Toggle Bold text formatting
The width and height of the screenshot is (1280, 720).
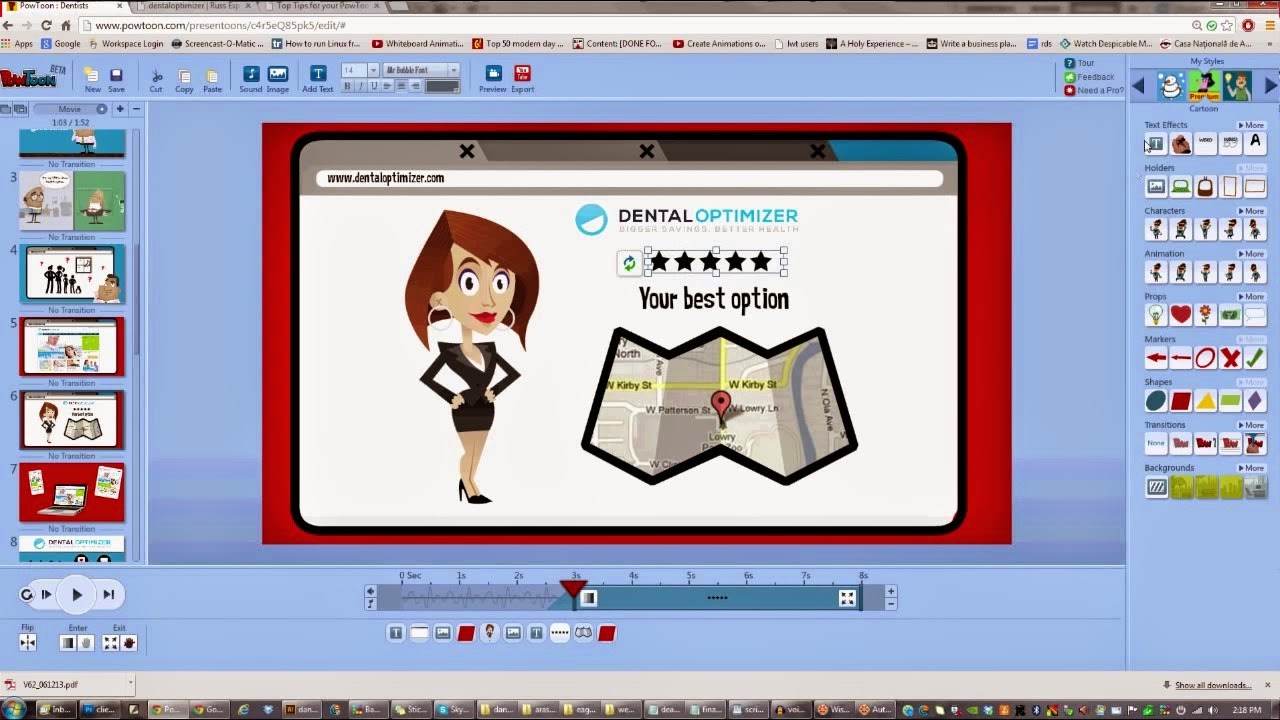point(347,87)
